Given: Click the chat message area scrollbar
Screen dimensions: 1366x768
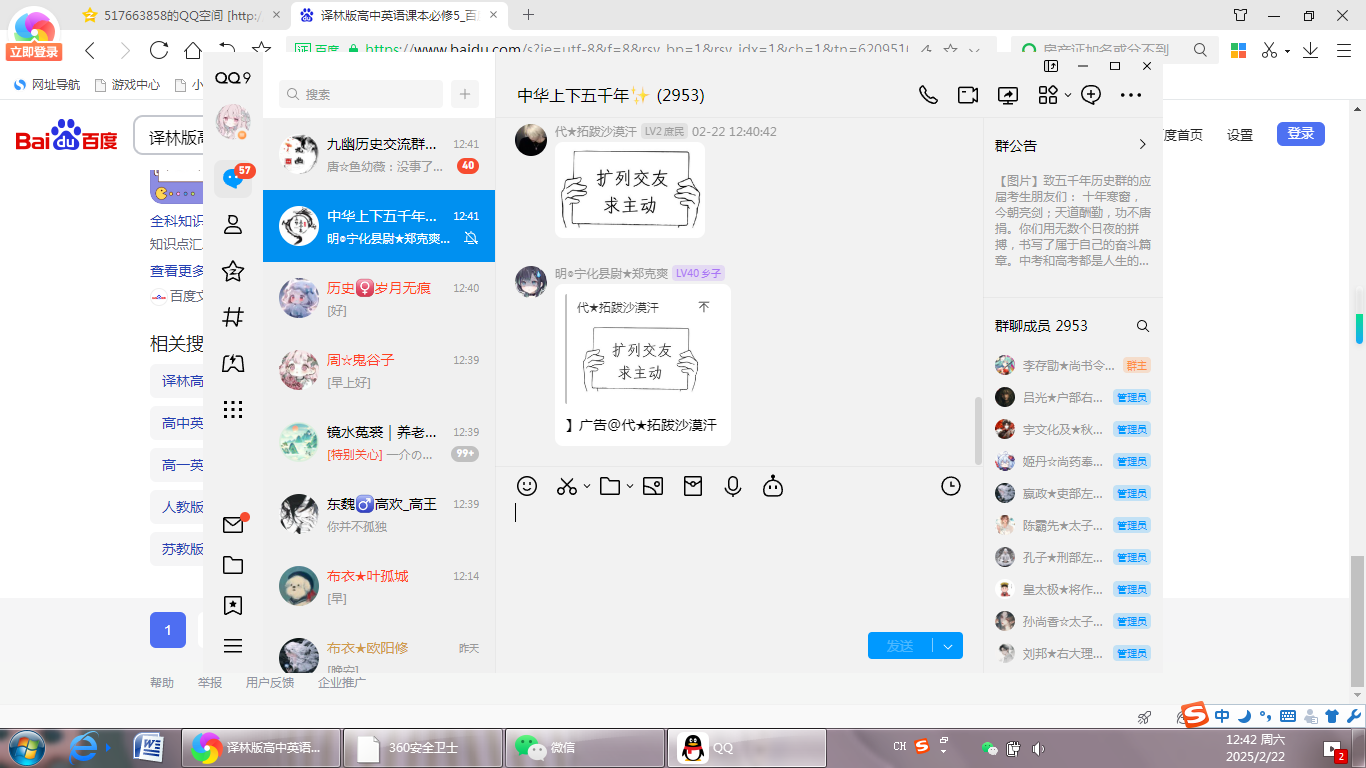Looking at the screenshot, I should (978, 428).
